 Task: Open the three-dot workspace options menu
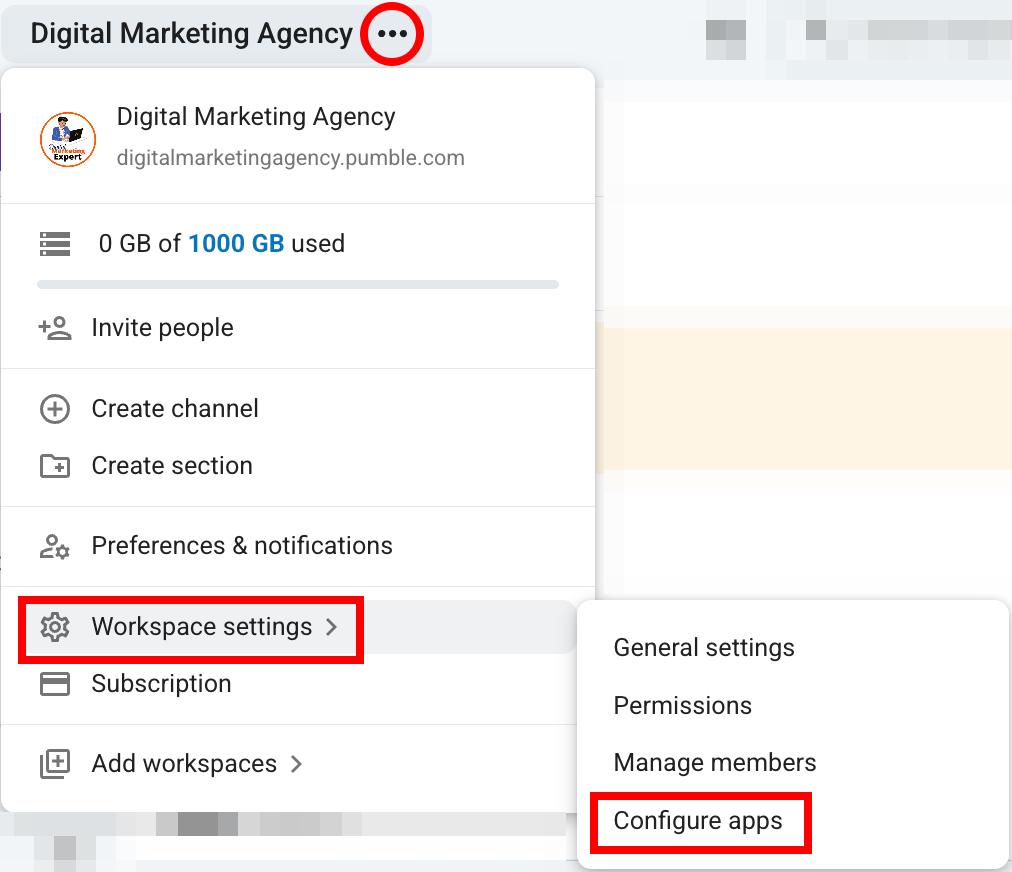391,33
